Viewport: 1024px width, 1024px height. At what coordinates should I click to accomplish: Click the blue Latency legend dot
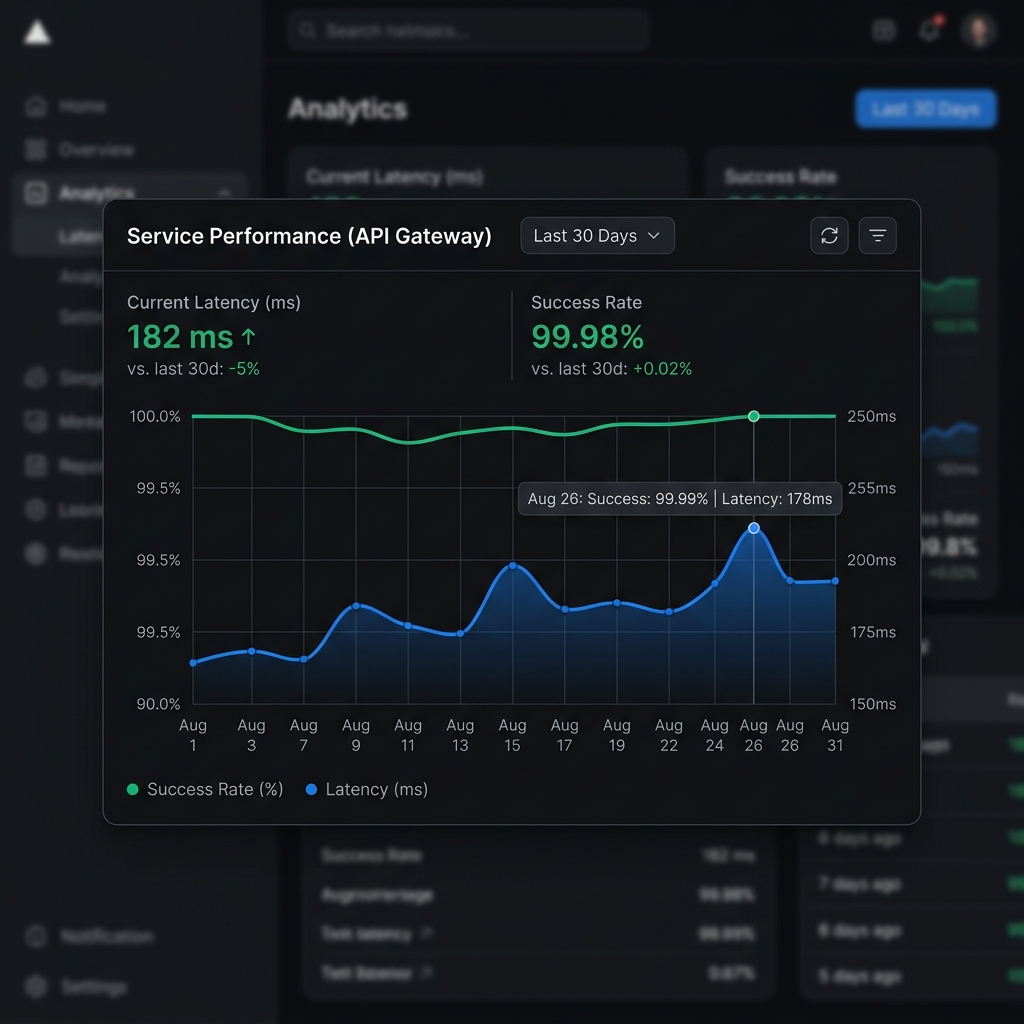[x=312, y=790]
